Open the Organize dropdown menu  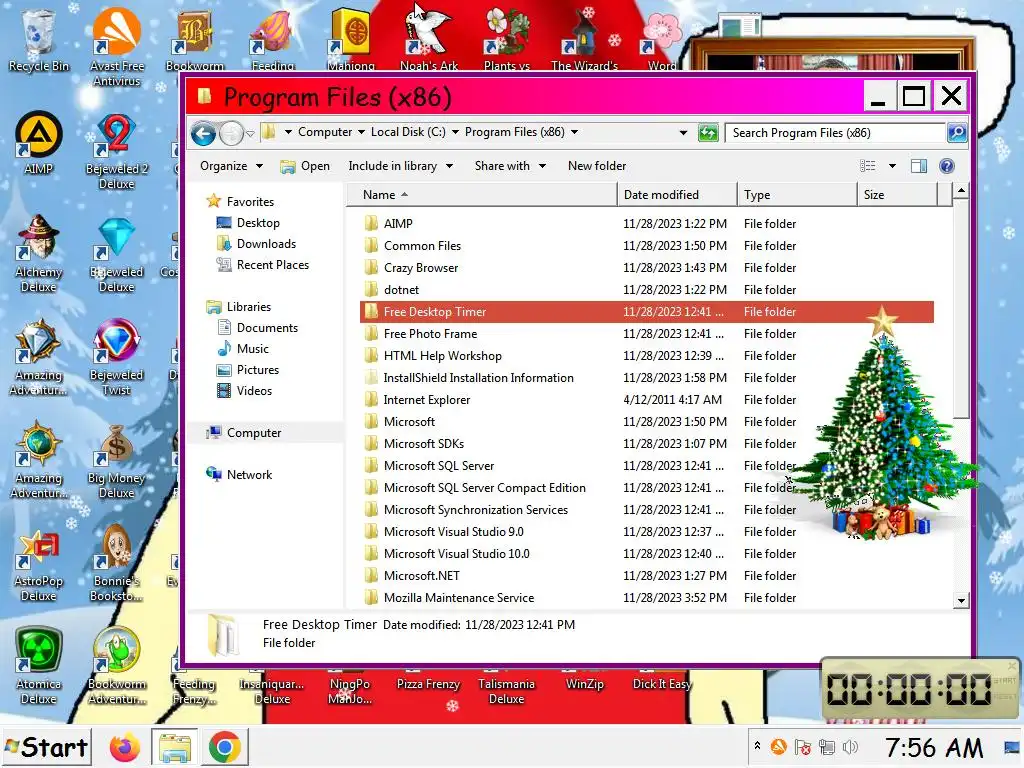[x=231, y=166]
